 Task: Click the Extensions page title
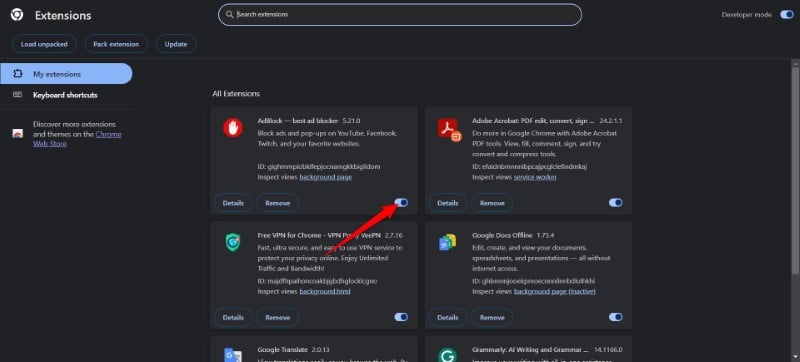tap(63, 16)
